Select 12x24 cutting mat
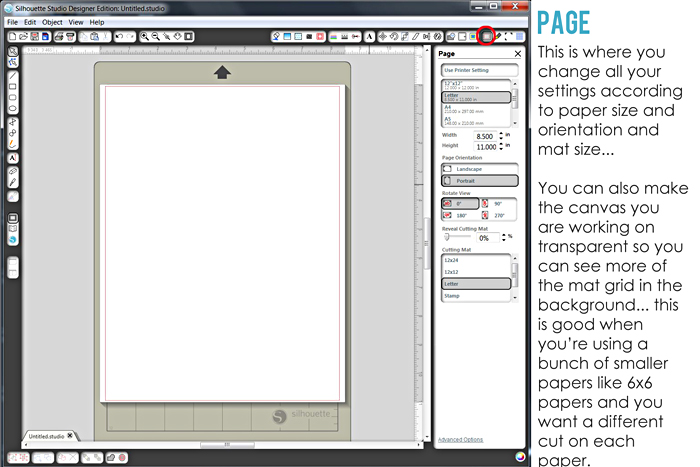The width and height of the screenshot is (700, 467). point(476,260)
